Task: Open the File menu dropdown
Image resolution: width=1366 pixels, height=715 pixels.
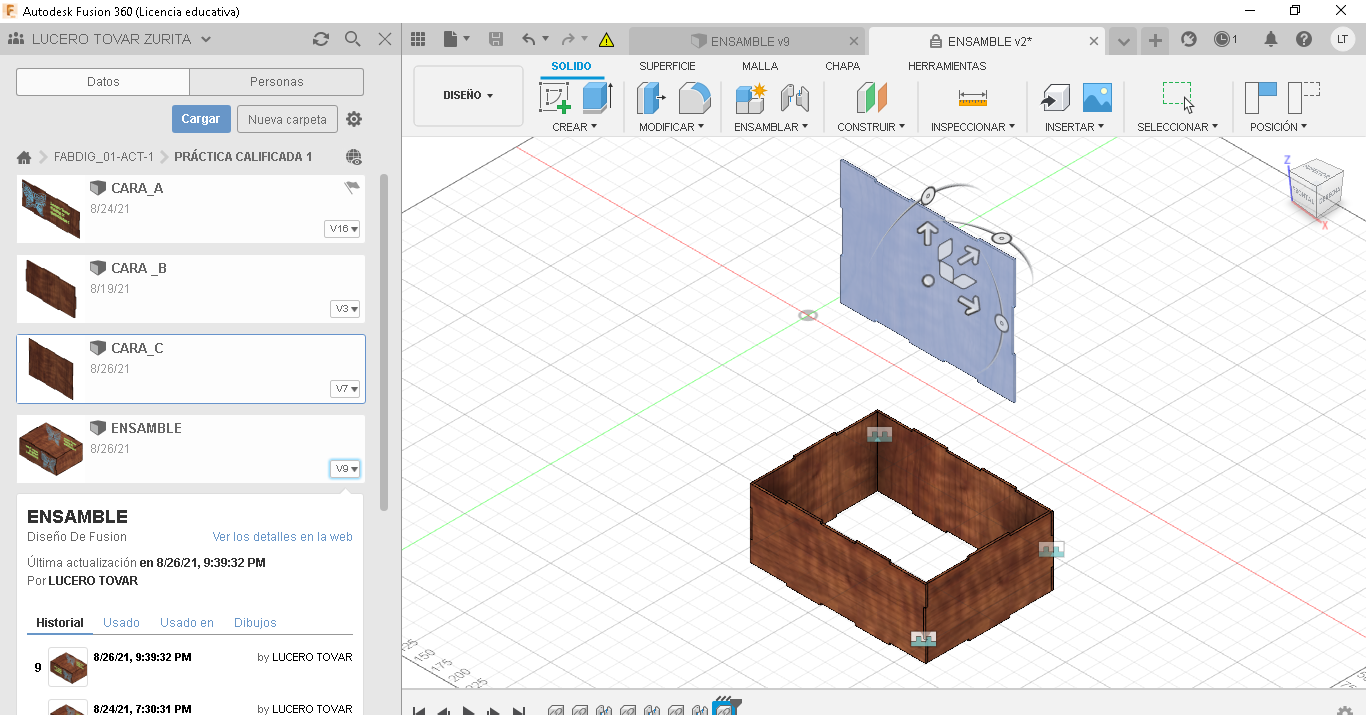Action: click(x=456, y=40)
